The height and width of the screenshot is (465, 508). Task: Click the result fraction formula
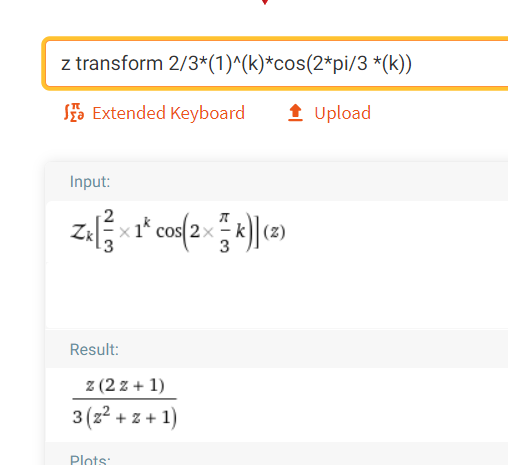pos(124,403)
